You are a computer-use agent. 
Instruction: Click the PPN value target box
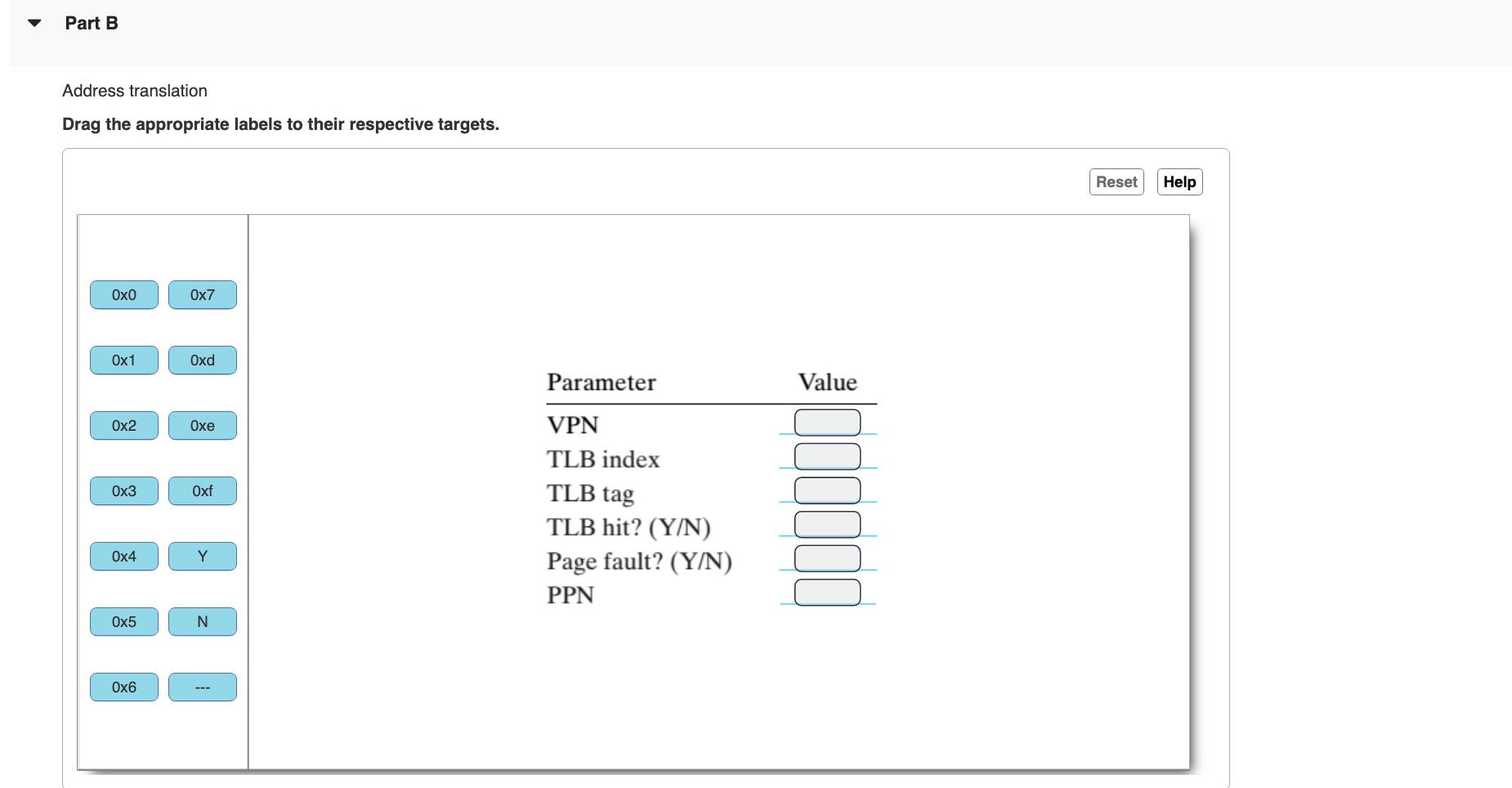pyautogui.click(x=827, y=592)
